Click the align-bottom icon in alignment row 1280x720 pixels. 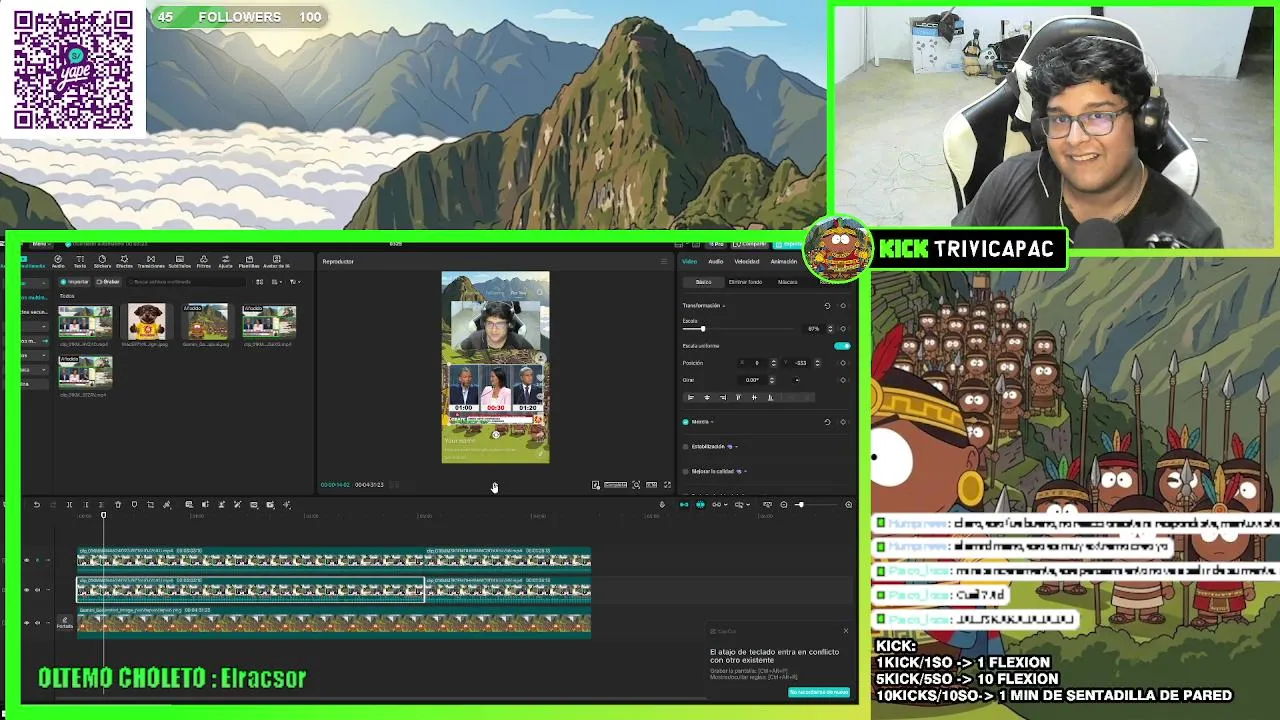click(x=770, y=397)
